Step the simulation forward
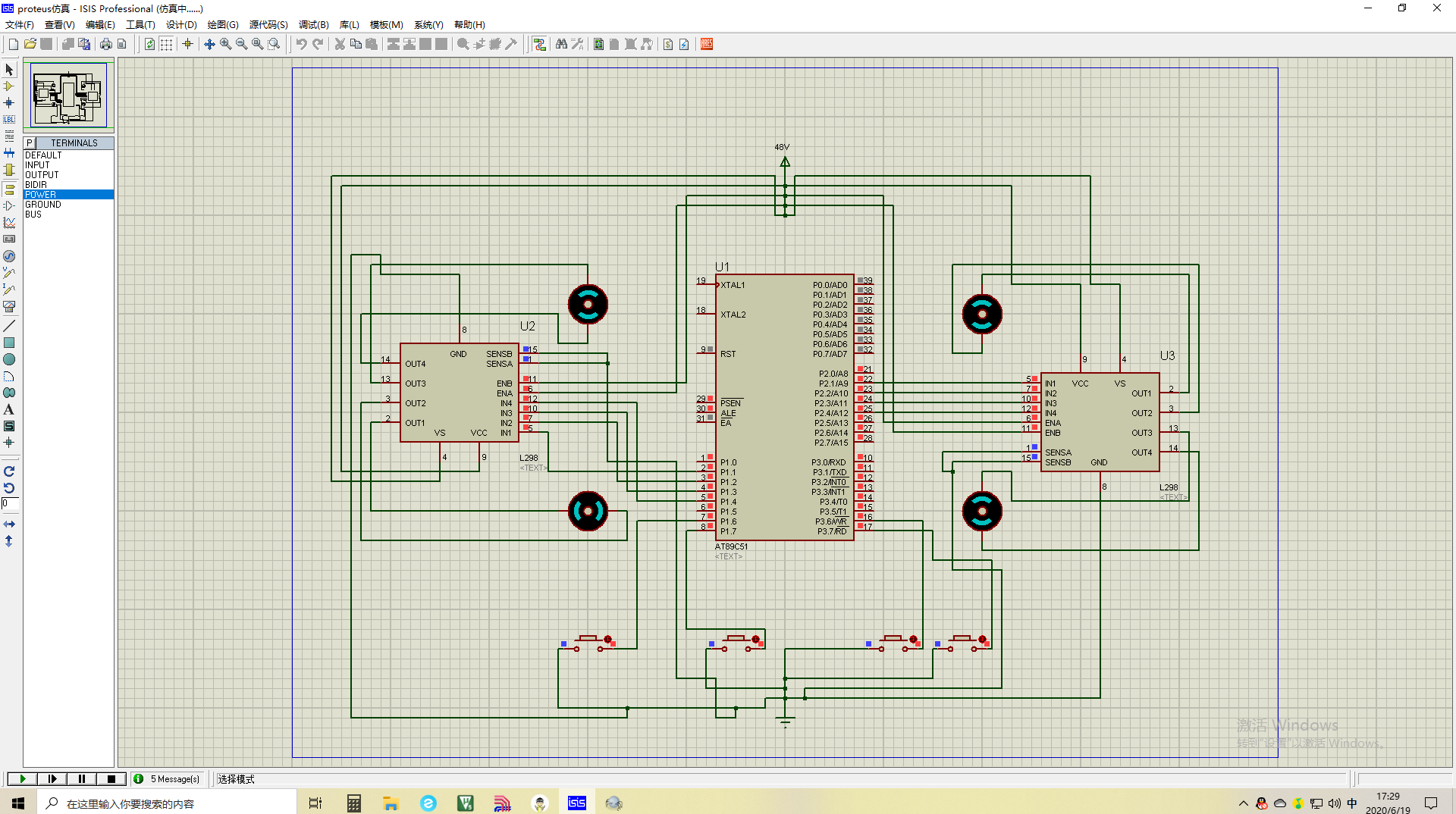1456x814 pixels. [x=52, y=778]
